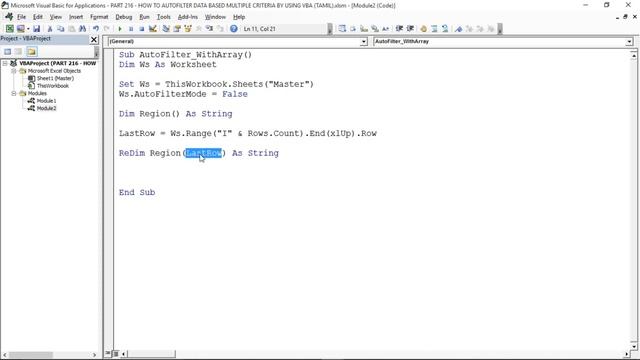Click the Copy icon in toolbar
This screenshot has width=640, height=360.
60,29
